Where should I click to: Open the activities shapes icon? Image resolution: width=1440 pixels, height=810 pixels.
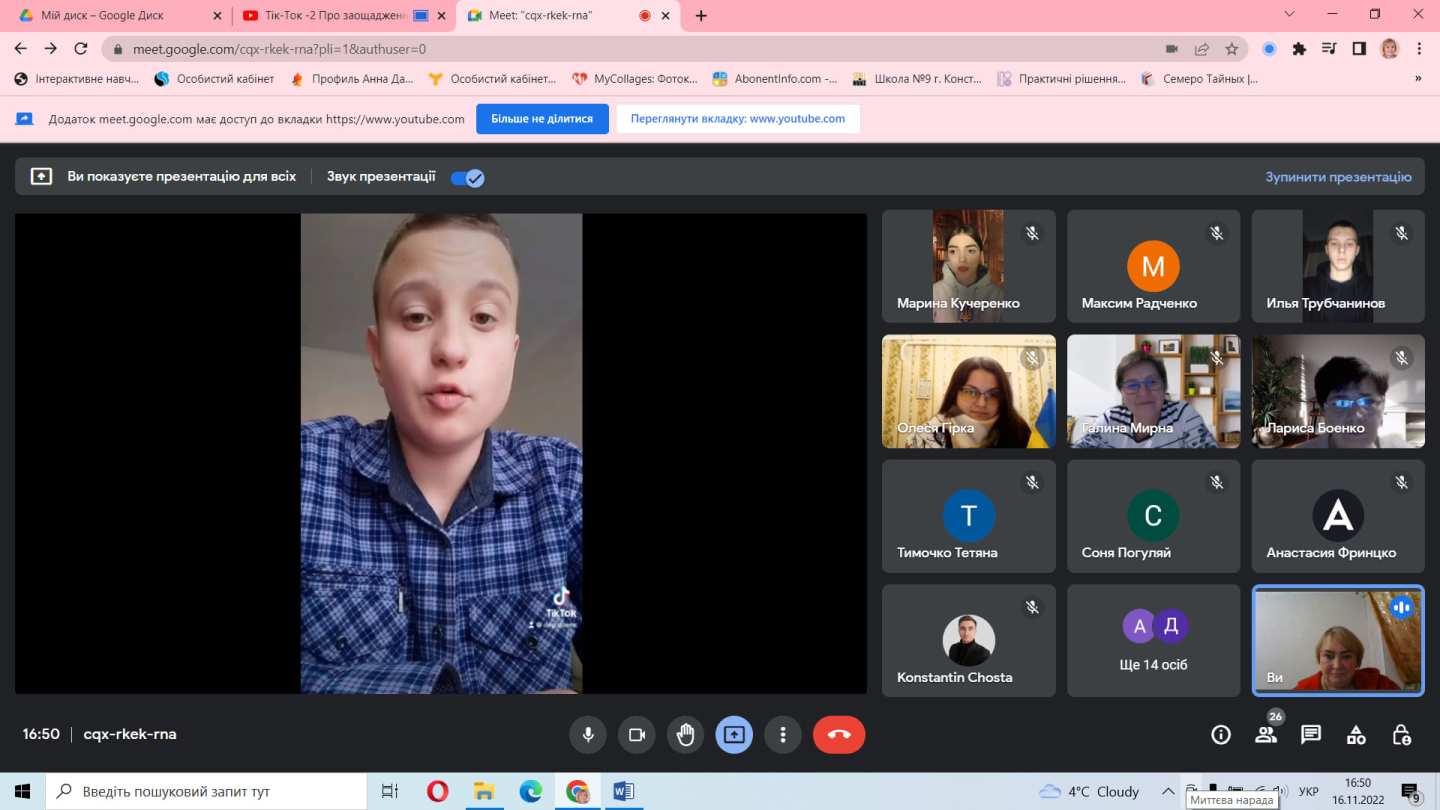coord(1356,735)
